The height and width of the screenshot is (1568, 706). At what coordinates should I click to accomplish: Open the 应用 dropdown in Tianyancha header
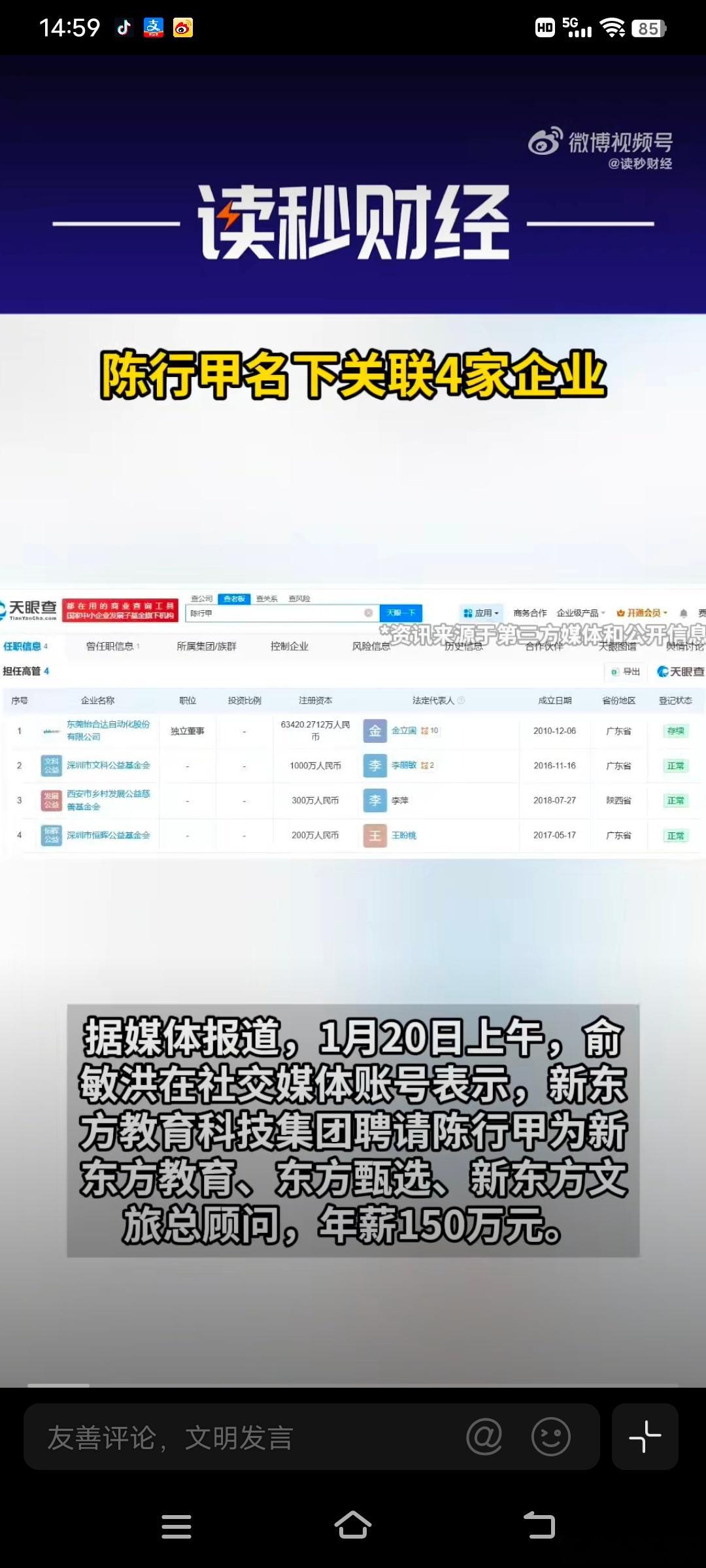pyautogui.click(x=481, y=613)
